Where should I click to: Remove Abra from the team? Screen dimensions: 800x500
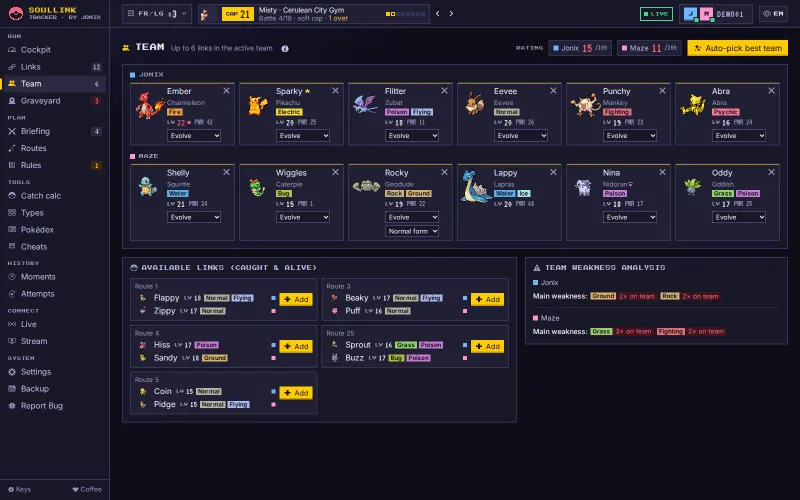tap(771, 91)
